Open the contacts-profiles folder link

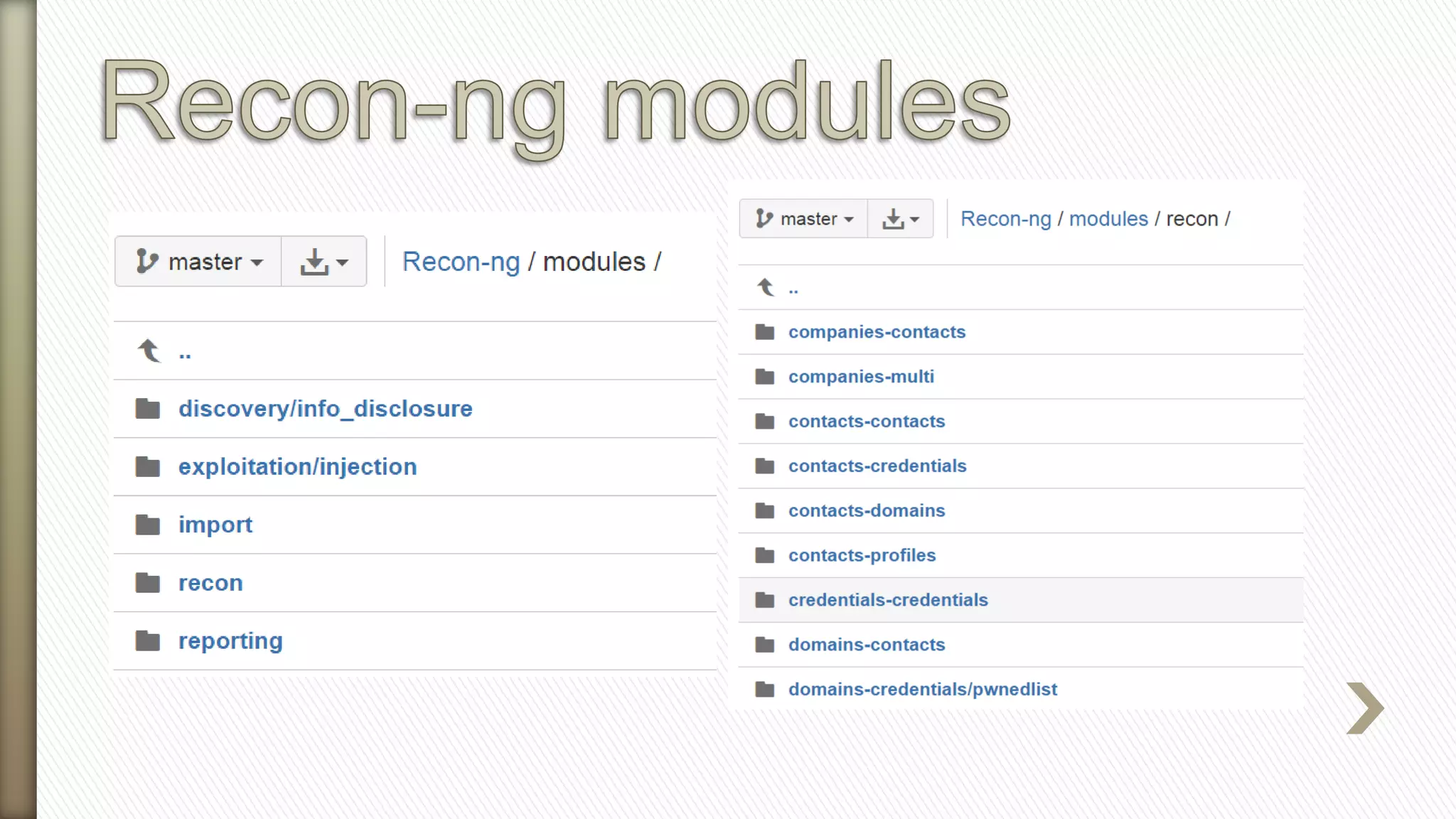click(862, 555)
